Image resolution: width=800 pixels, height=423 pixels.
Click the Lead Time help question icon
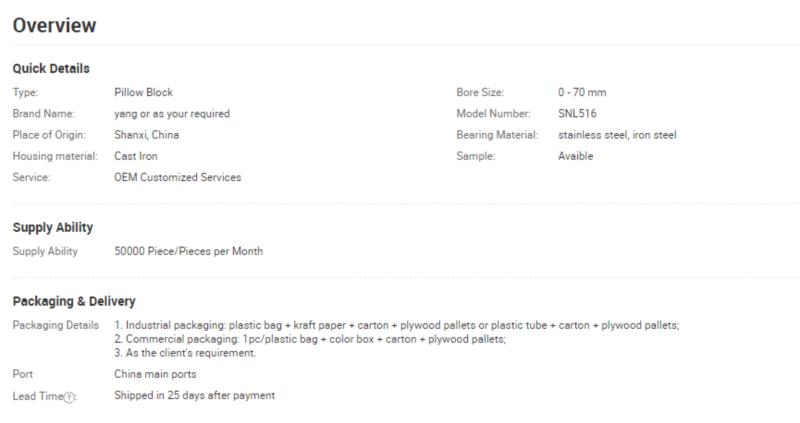click(69, 397)
